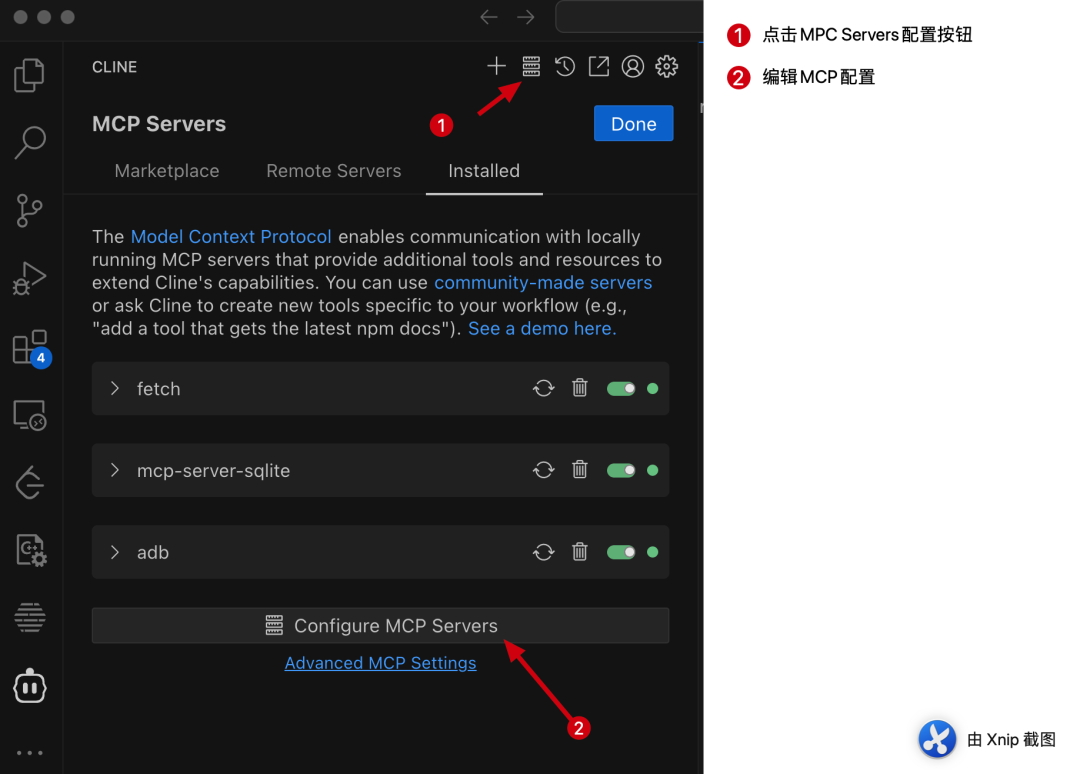
Task: Open Extensions icon with badge 4
Action: (31, 348)
